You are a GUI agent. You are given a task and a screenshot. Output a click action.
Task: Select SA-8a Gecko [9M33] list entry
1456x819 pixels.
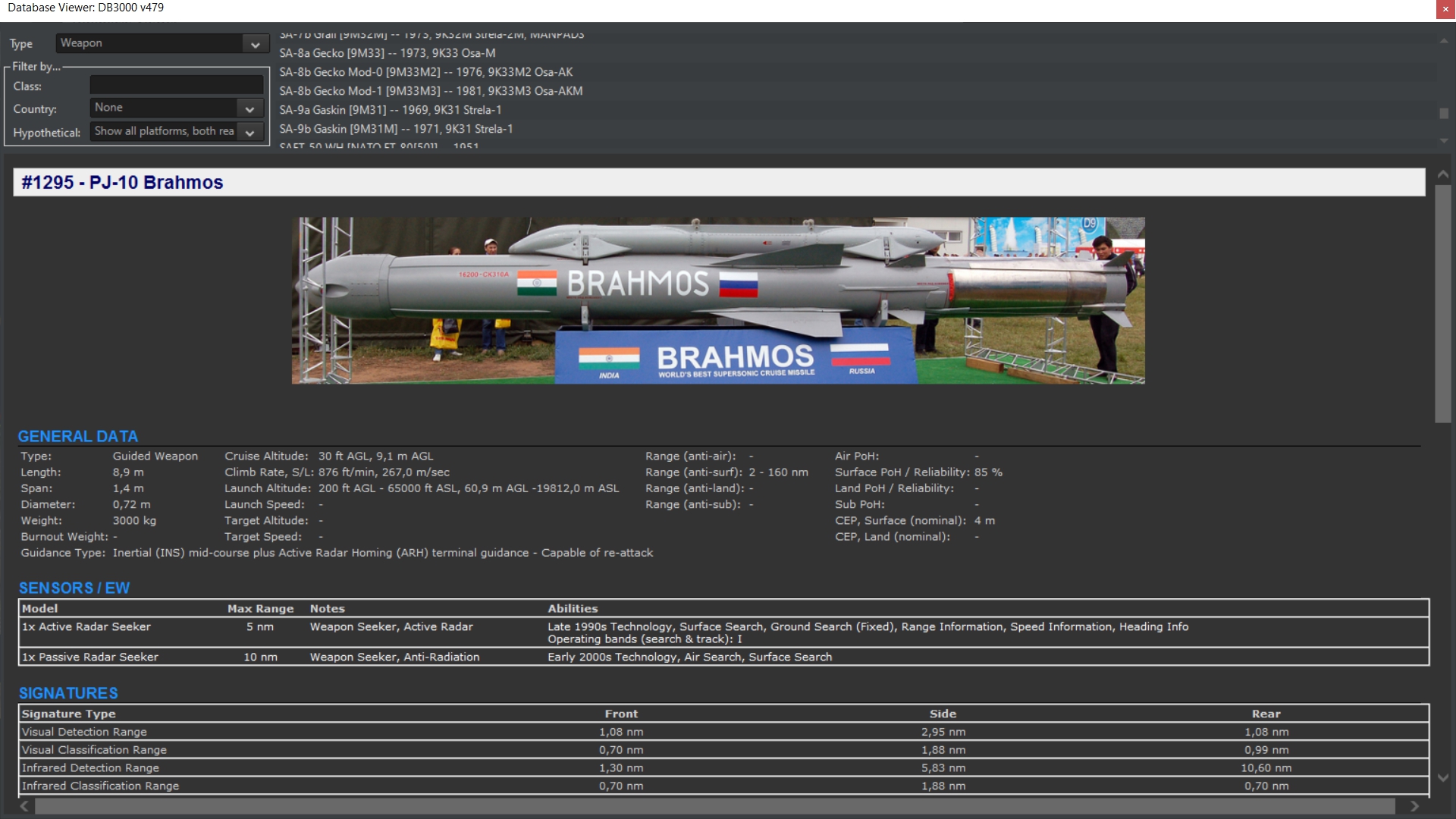click(387, 53)
